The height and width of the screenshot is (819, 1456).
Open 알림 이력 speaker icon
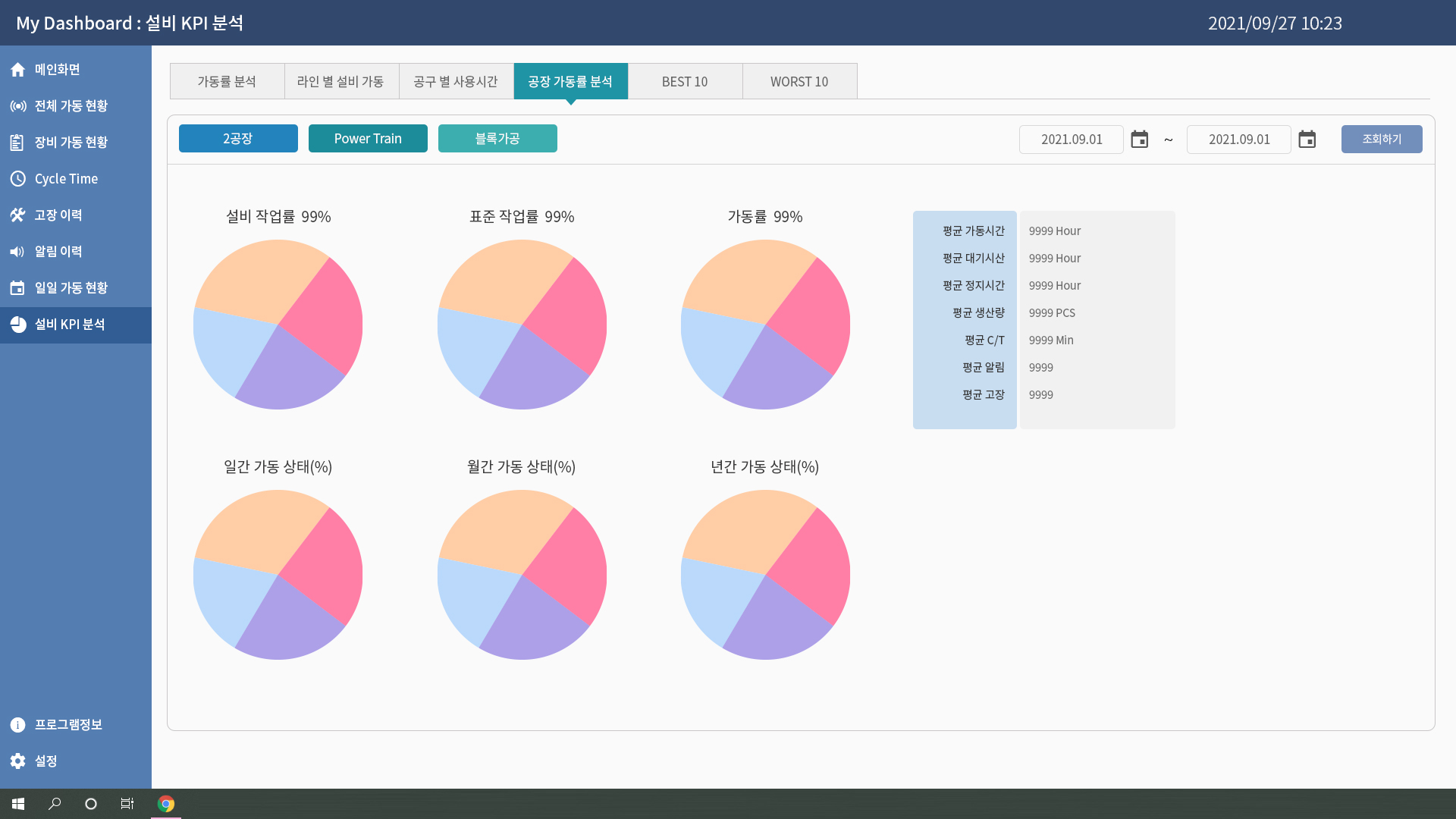18,252
